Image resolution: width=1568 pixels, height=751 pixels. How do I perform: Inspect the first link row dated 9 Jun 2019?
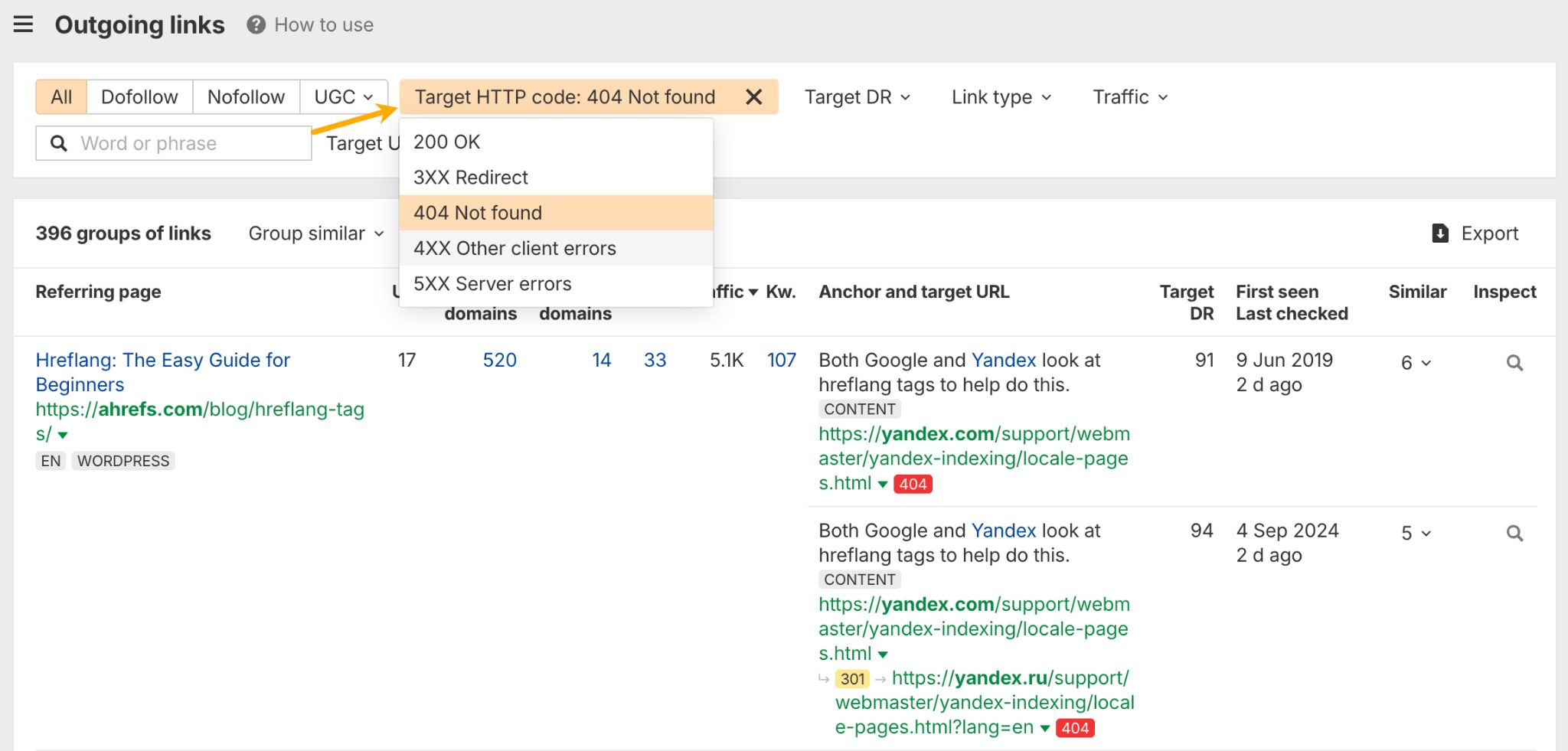[1514, 363]
